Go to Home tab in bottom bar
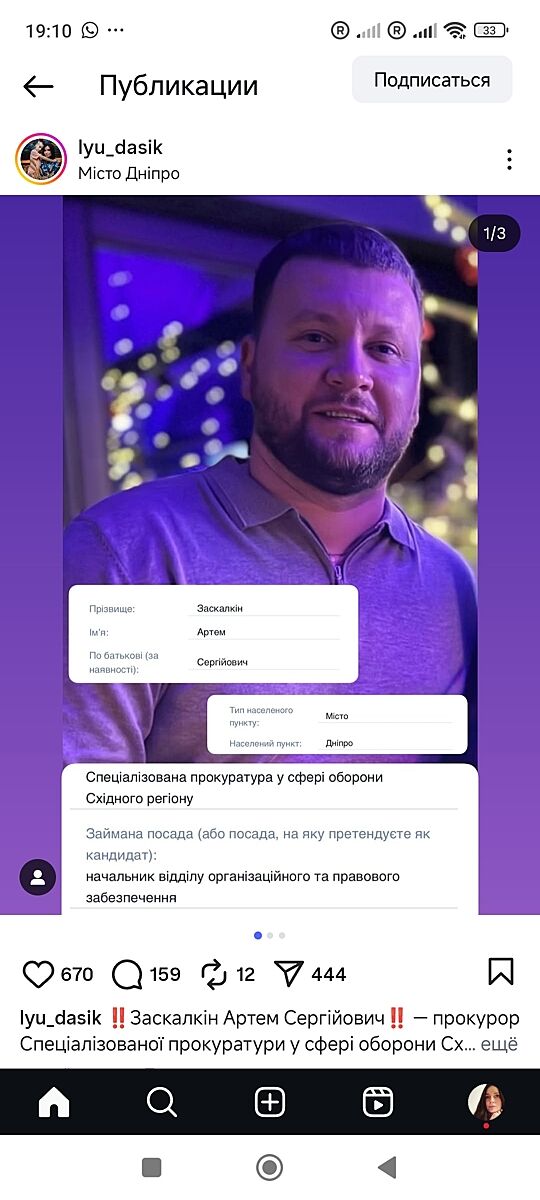 (54, 1102)
